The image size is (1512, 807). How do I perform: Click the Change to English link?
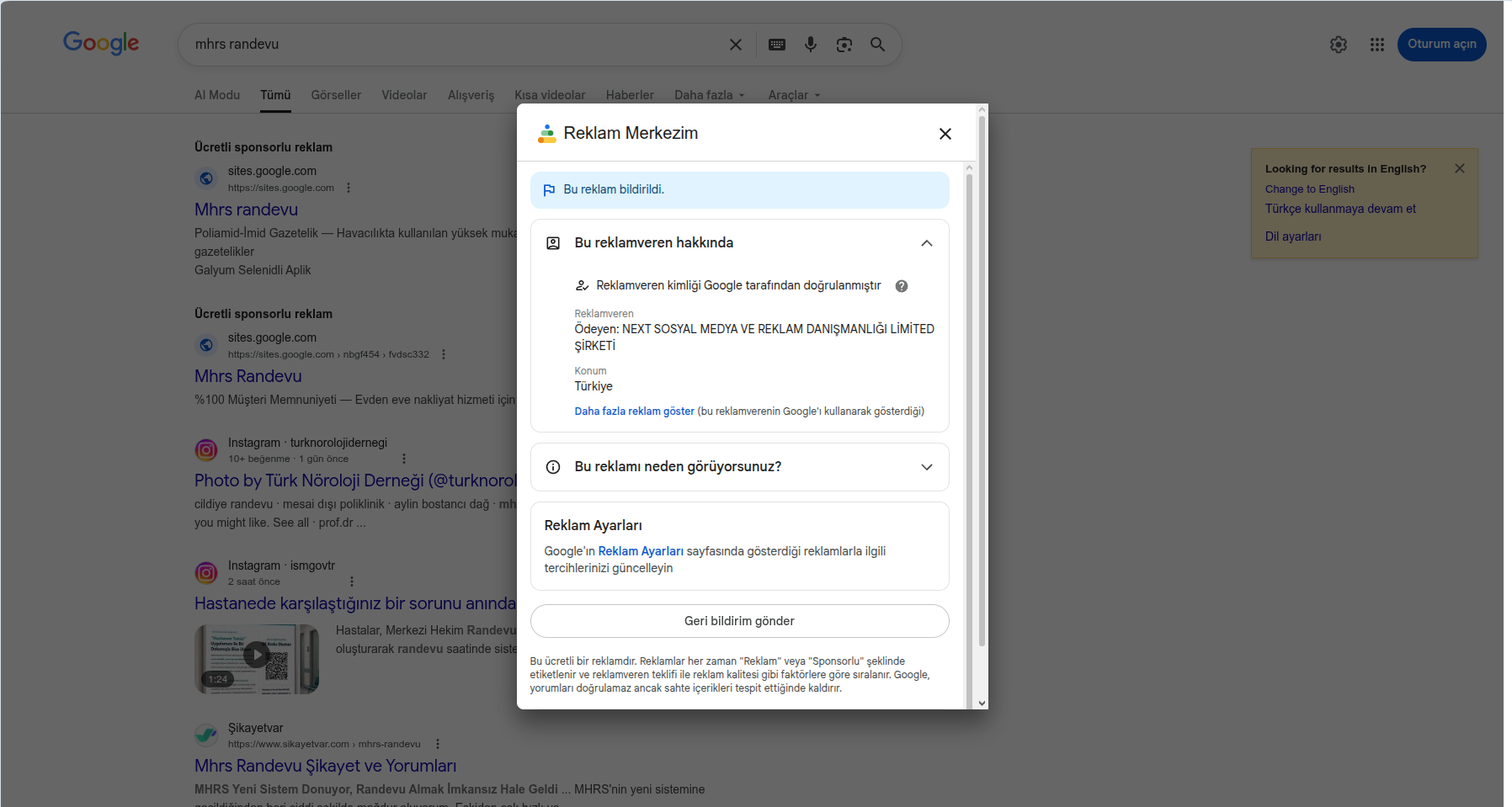point(1310,189)
